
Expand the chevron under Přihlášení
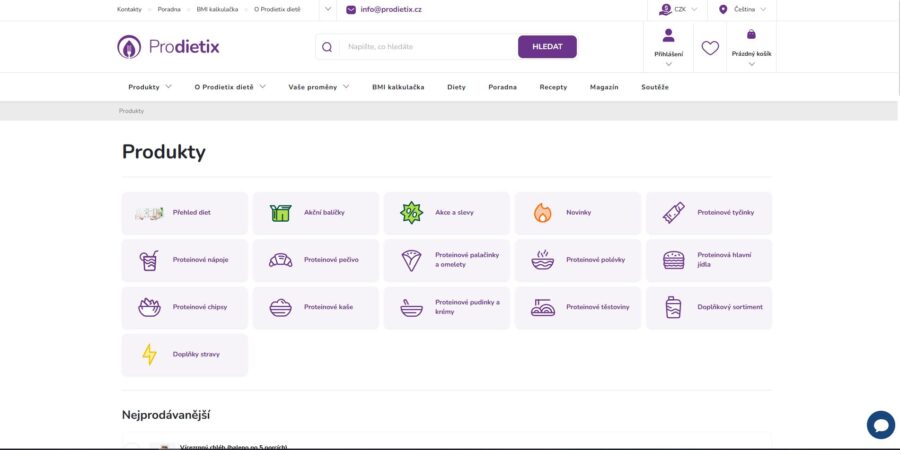point(669,64)
